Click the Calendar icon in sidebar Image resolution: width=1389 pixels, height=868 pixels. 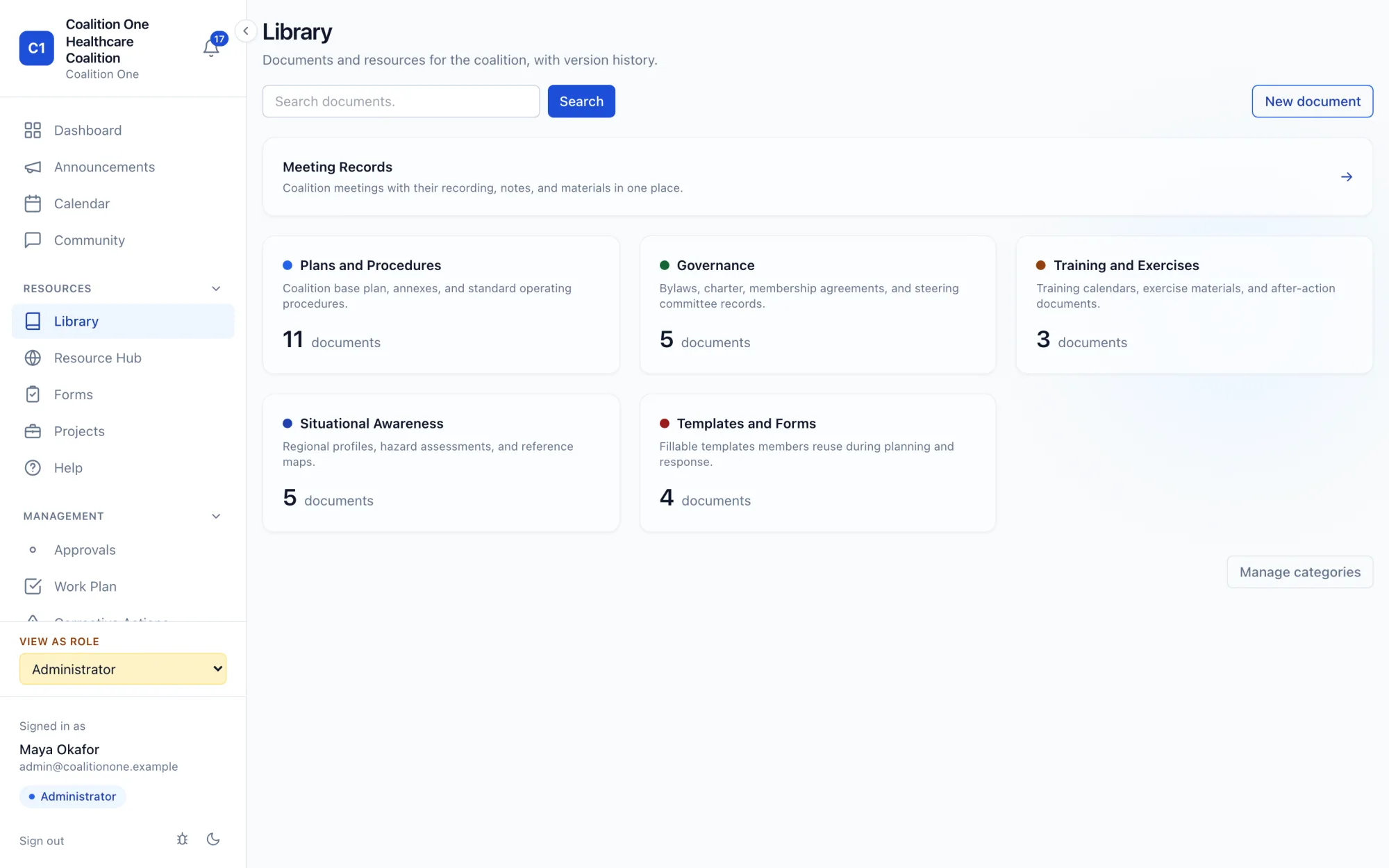(x=33, y=203)
